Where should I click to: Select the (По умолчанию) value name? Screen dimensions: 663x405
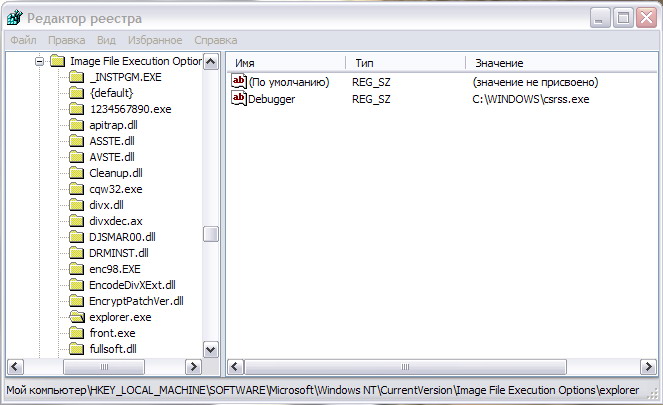[x=289, y=82]
